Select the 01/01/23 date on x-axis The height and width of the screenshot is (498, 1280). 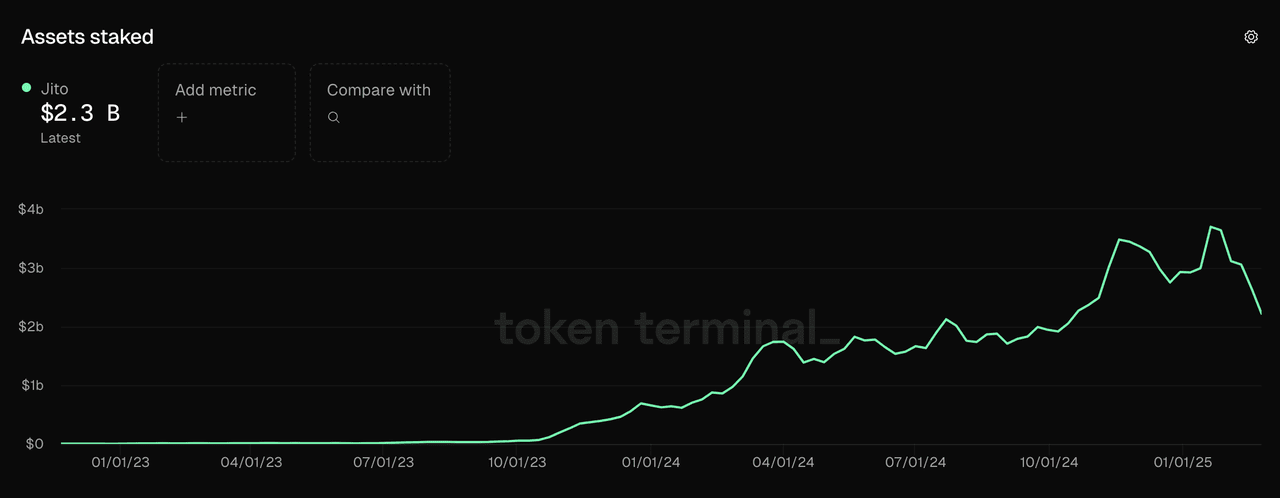pyautogui.click(x=121, y=463)
